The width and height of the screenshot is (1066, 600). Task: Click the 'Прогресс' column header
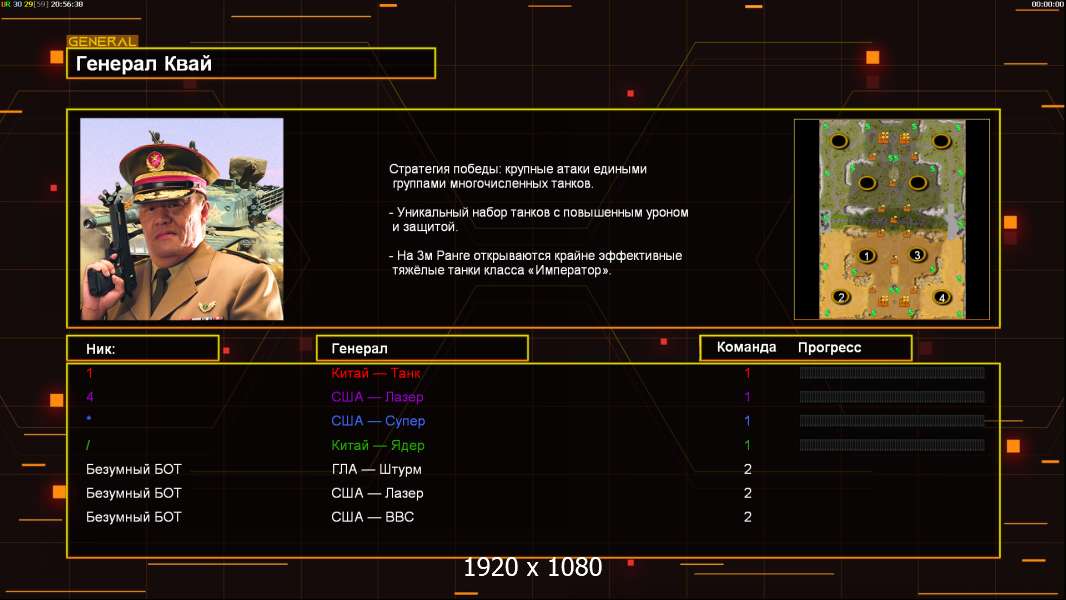point(829,348)
